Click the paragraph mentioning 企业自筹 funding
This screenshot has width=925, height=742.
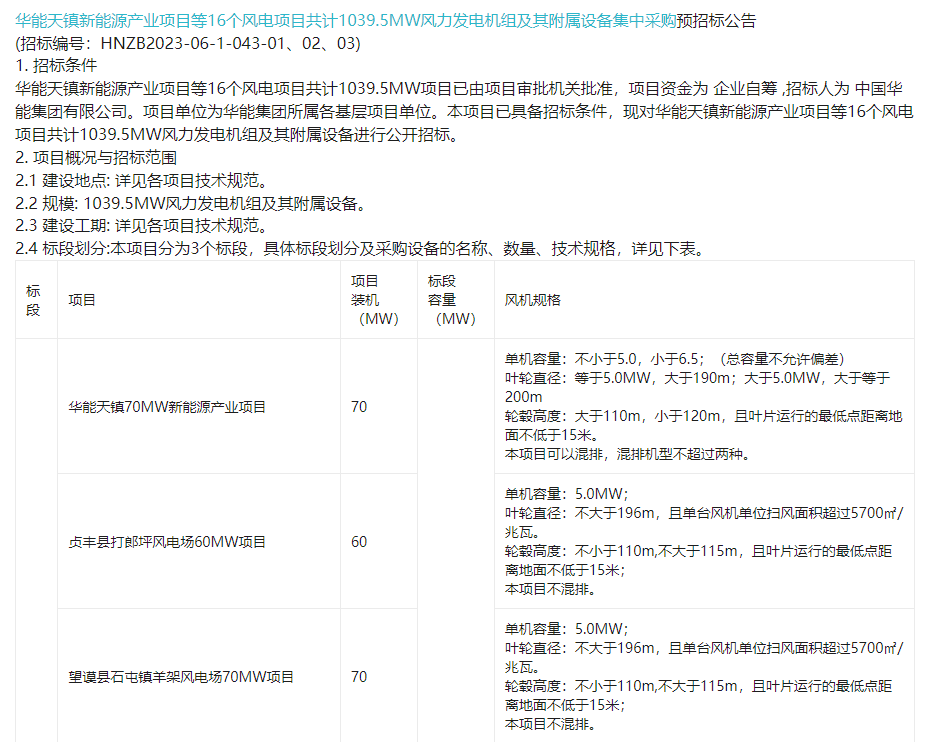pyautogui.click(x=464, y=111)
